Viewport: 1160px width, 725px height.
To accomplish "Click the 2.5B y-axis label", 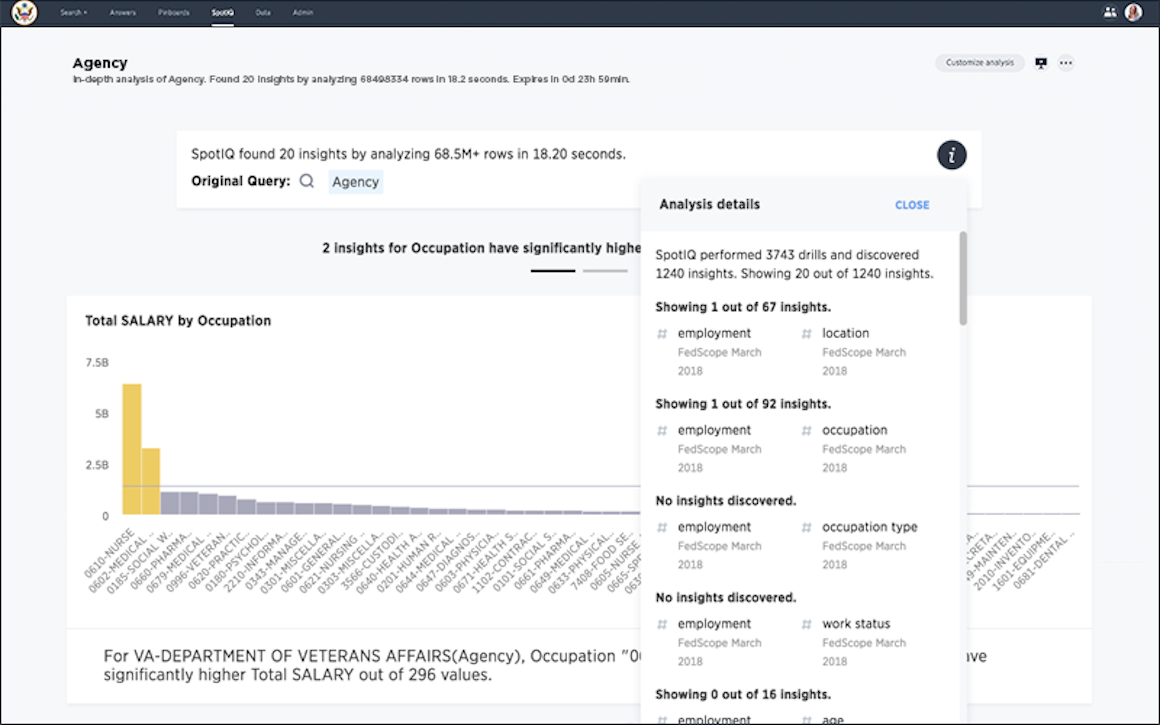I will 97,465.
